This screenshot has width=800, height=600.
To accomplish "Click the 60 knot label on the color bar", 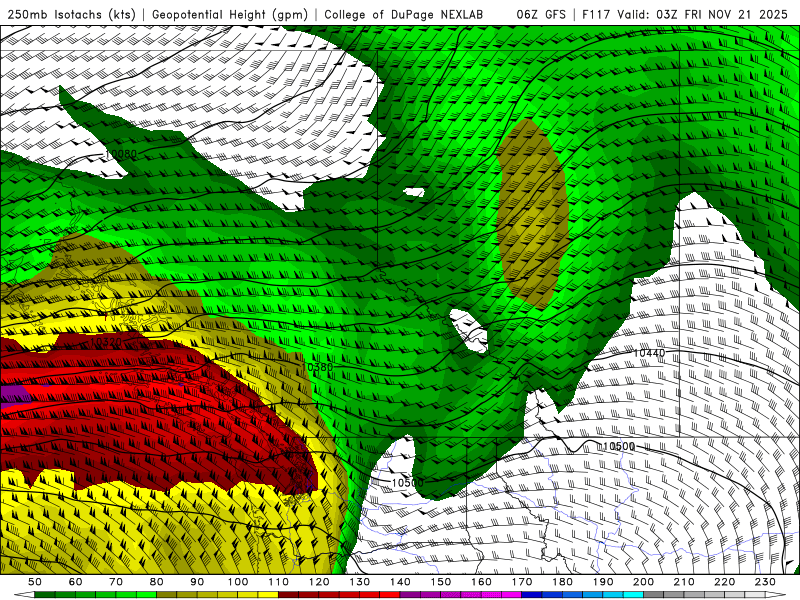I will [x=76, y=582].
